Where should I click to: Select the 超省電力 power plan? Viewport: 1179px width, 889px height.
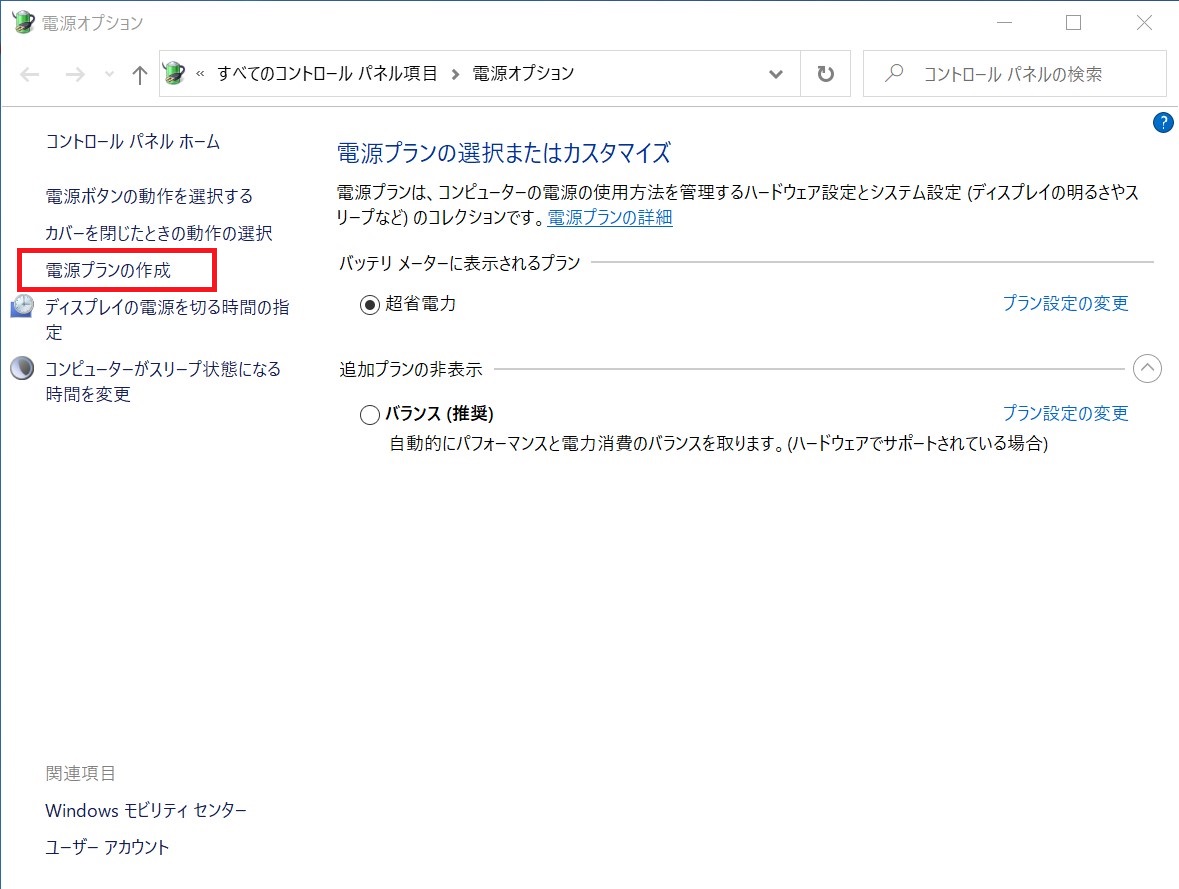368,304
